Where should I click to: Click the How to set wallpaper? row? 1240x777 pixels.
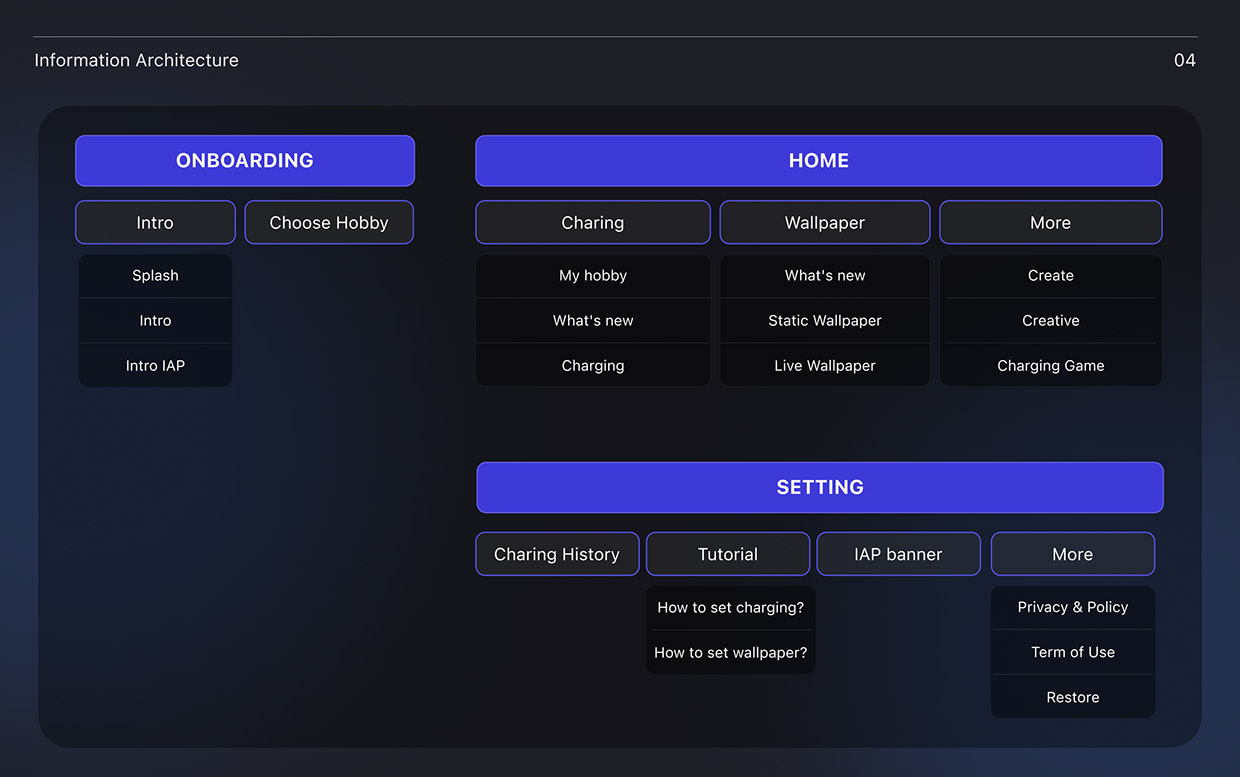(x=731, y=653)
